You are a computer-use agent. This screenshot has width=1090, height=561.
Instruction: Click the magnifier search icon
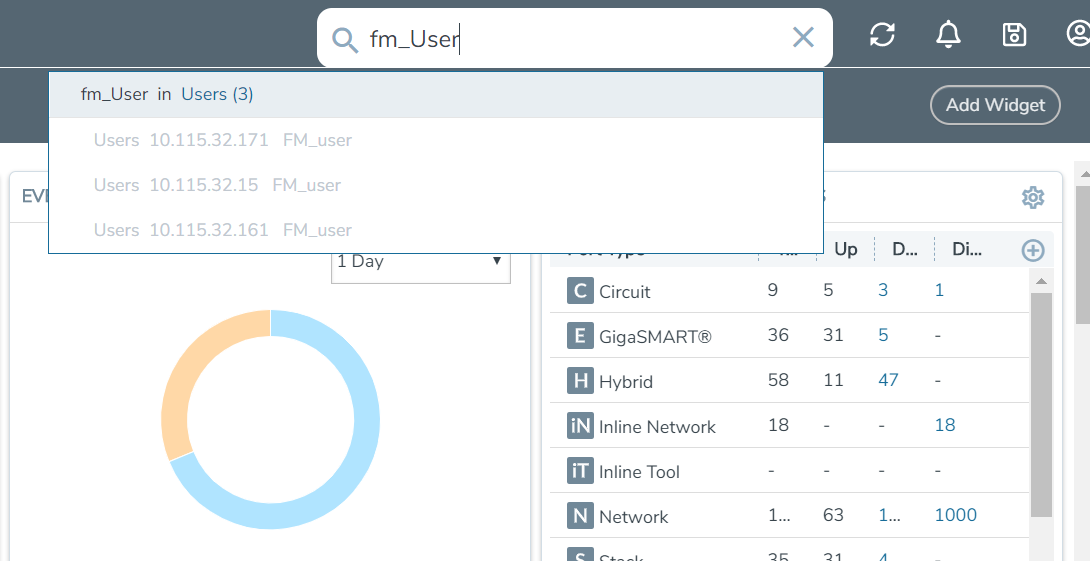point(345,40)
